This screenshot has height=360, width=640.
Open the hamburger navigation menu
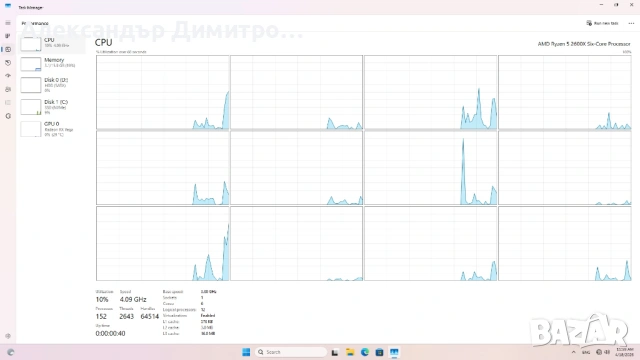tap(8, 23)
